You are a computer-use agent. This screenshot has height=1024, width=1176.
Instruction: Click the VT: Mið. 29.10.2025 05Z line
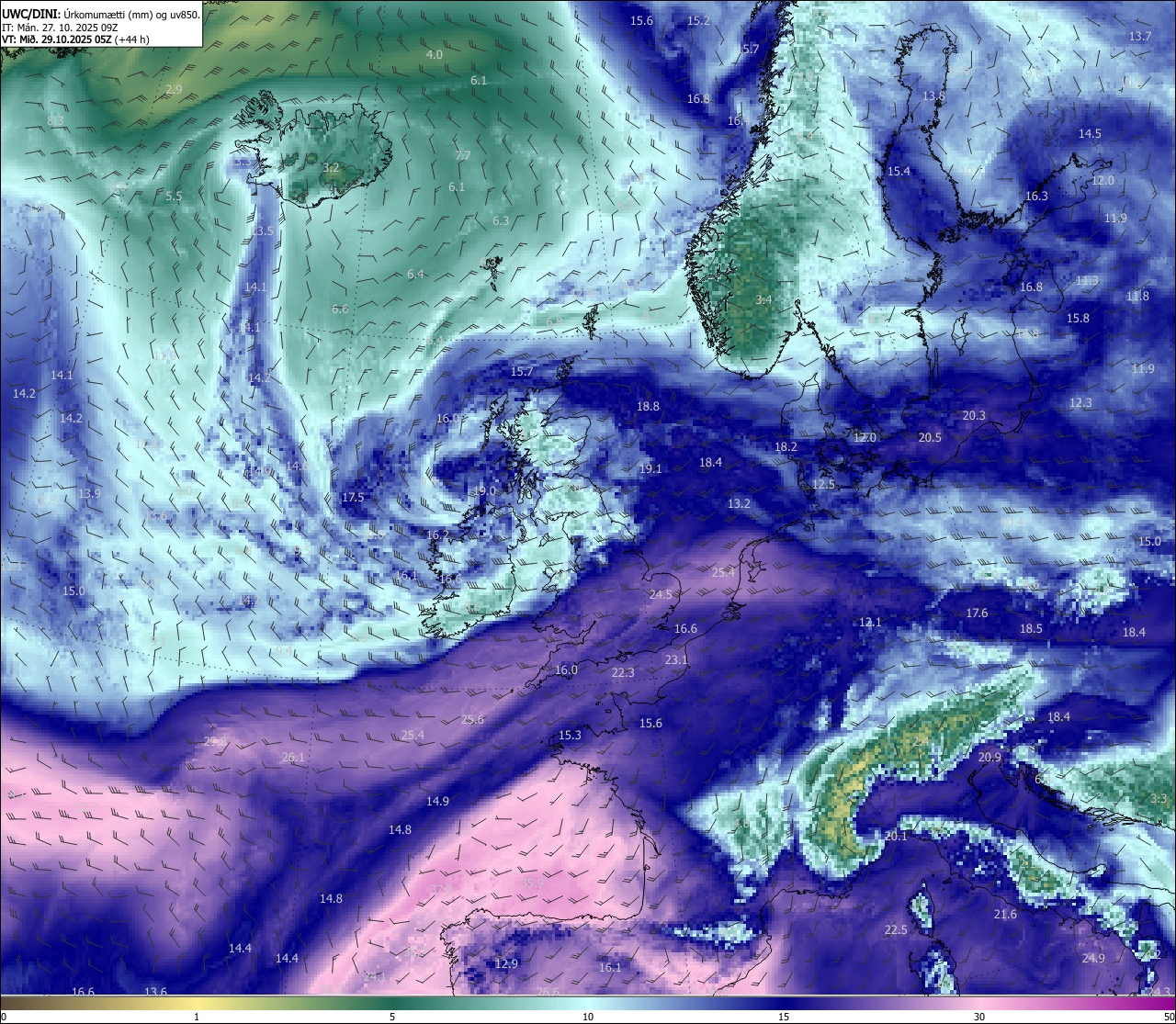coord(74,39)
